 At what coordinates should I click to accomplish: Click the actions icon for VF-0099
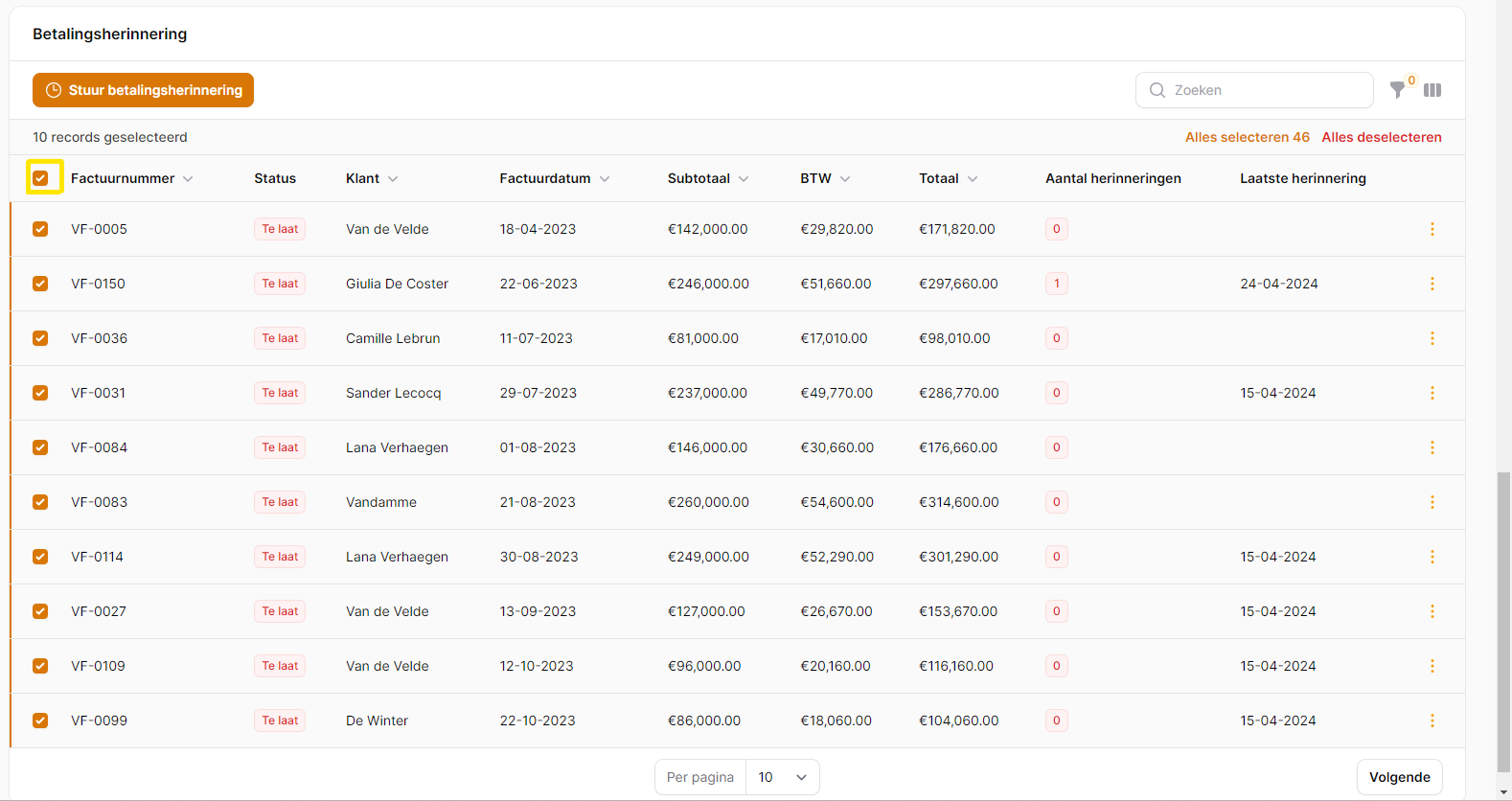click(x=1432, y=721)
